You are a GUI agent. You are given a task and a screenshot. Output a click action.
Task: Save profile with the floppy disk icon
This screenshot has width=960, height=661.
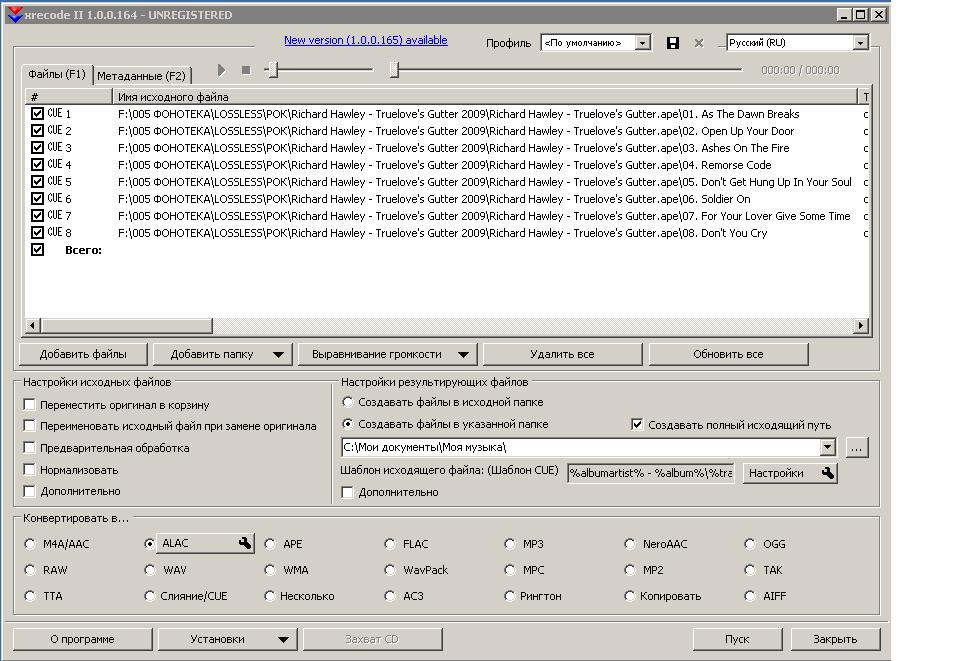coord(673,43)
